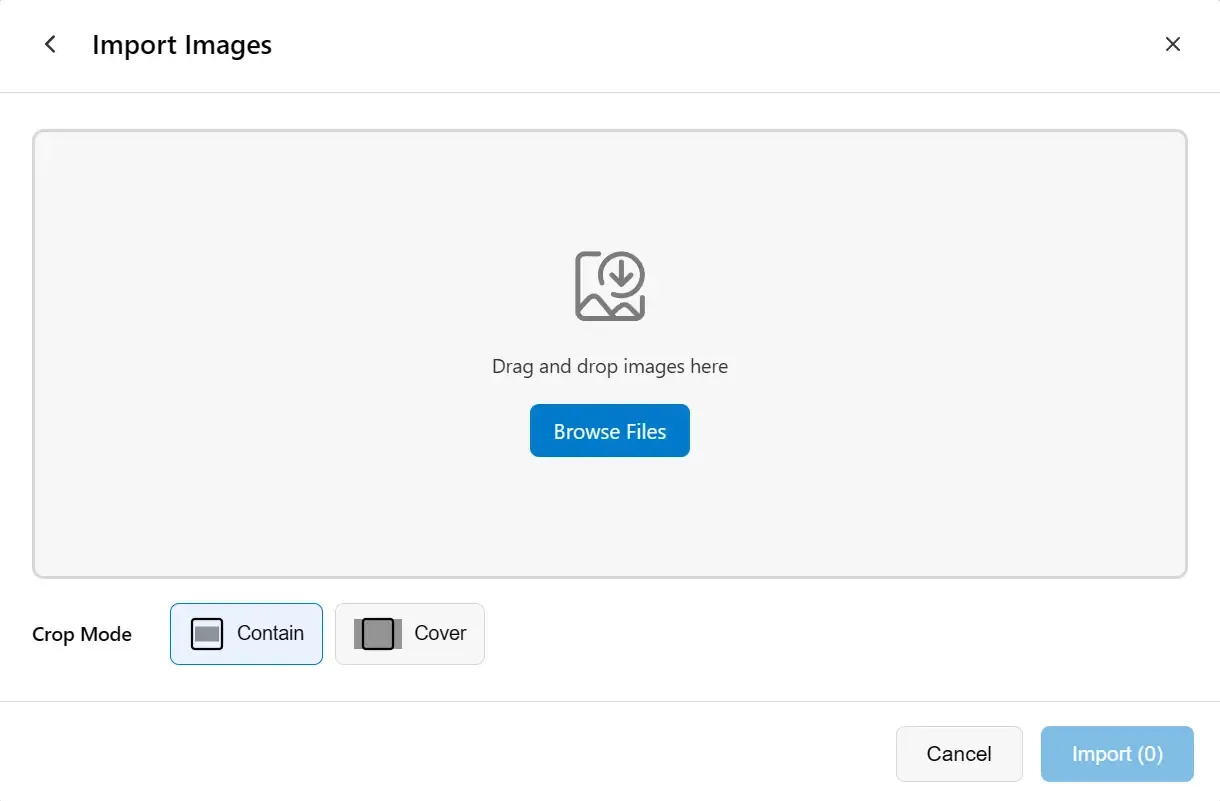1220x801 pixels.
Task: Cancel the image import
Action: (959, 754)
